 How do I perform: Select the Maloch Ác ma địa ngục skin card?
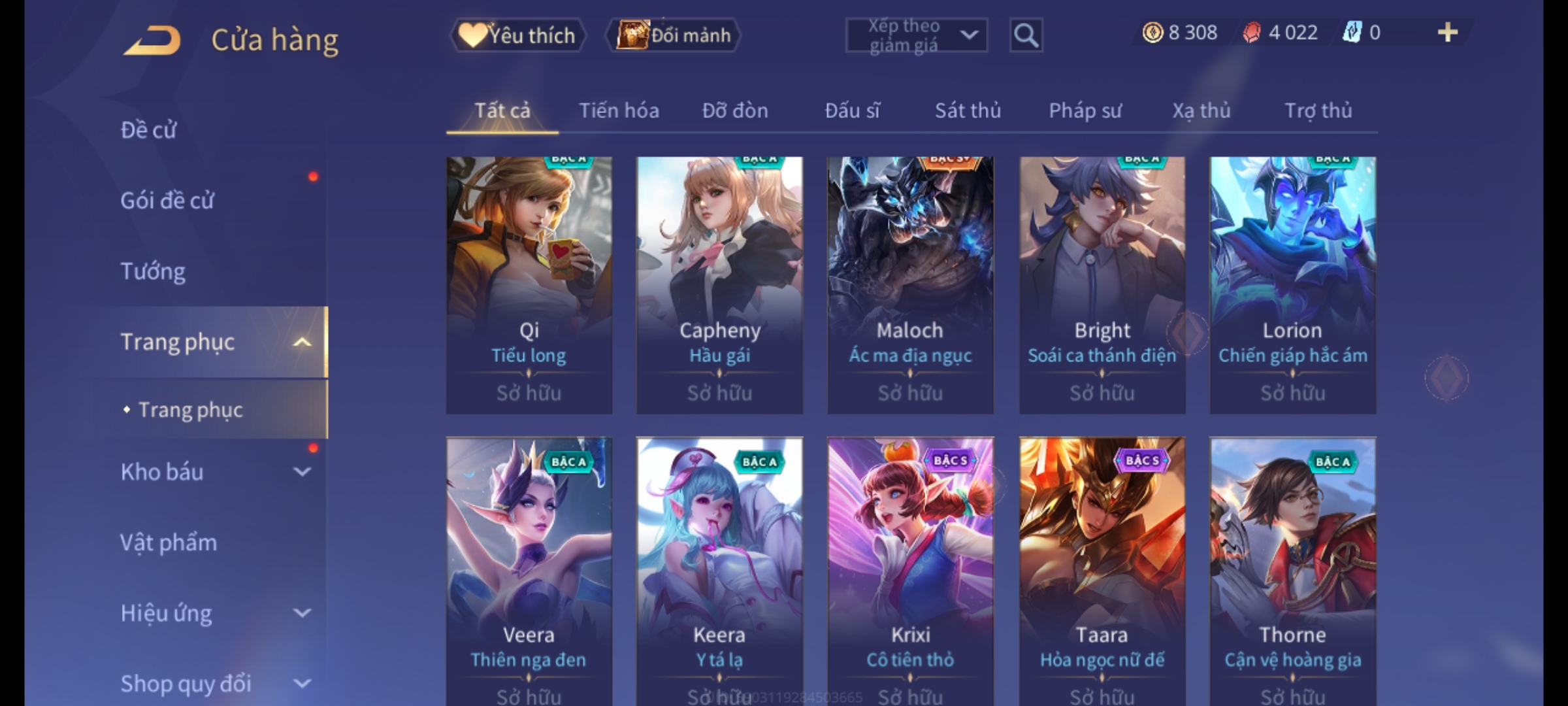(910, 285)
